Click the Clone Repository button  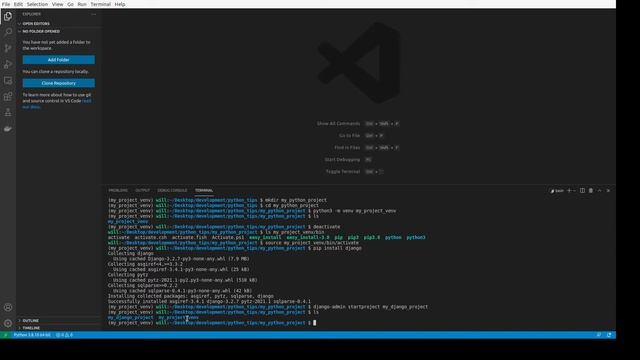pyautogui.click(x=58, y=83)
